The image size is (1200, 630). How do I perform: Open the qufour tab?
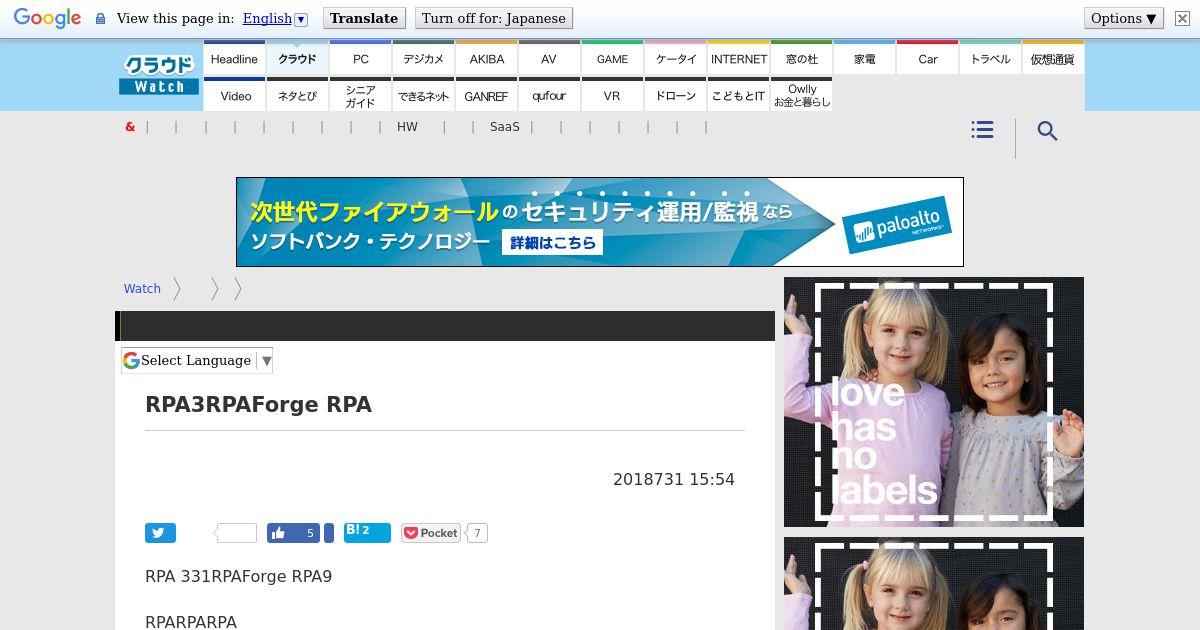tap(549, 95)
